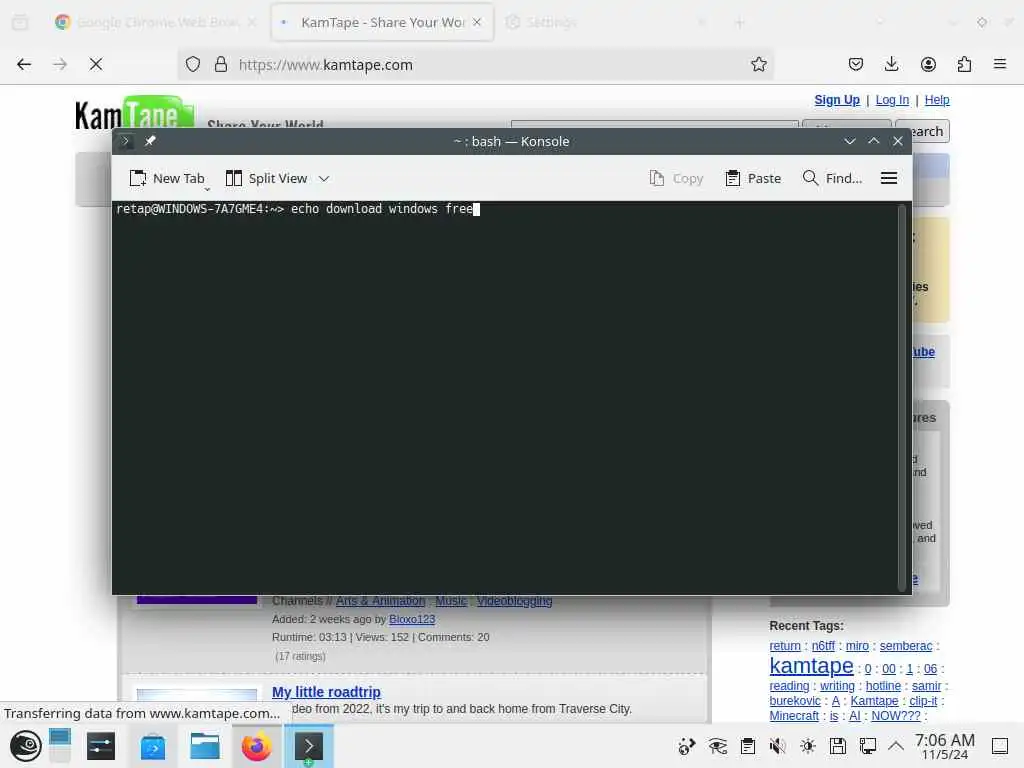
Task: Expand hidden system tray icons
Action: [896, 746]
